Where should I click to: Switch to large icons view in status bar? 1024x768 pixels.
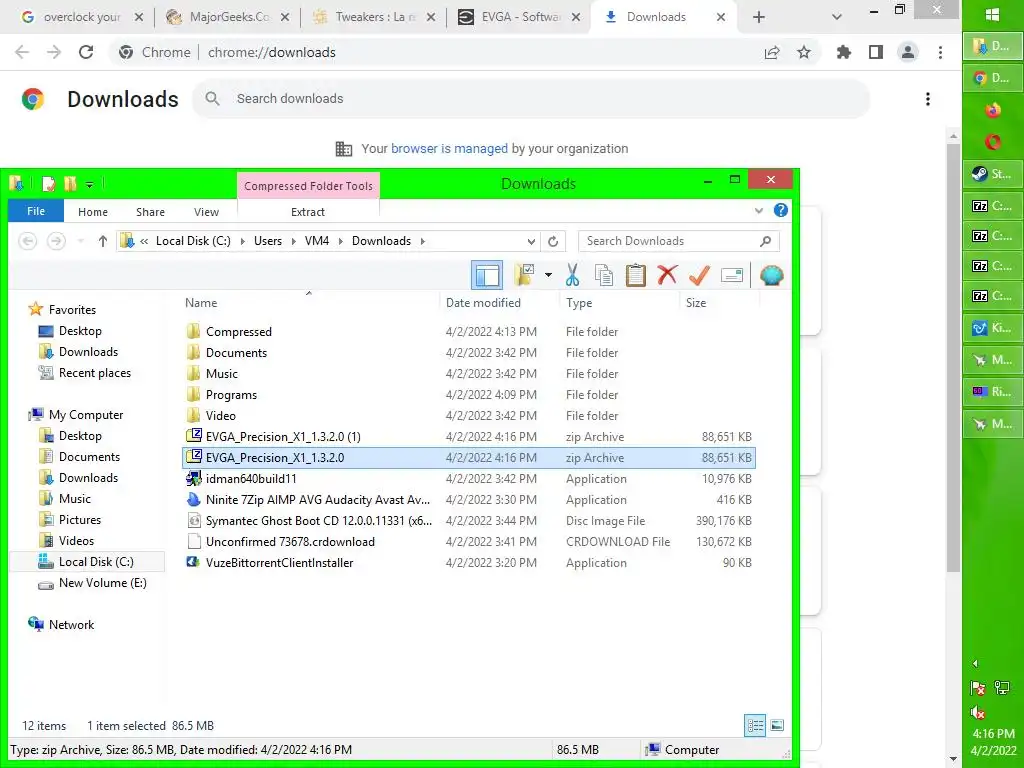(777, 726)
